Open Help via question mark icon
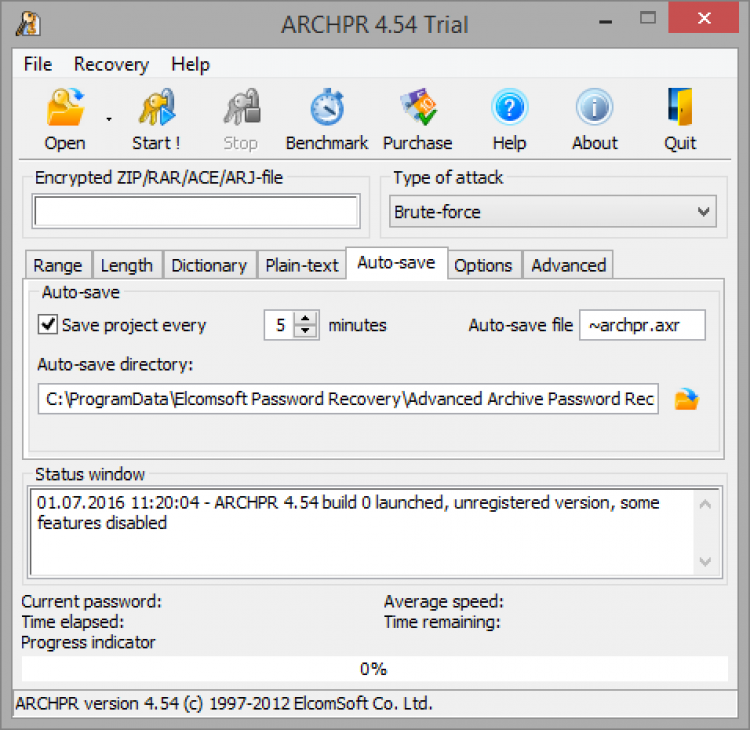750x730 pixels. click(509, 107)
